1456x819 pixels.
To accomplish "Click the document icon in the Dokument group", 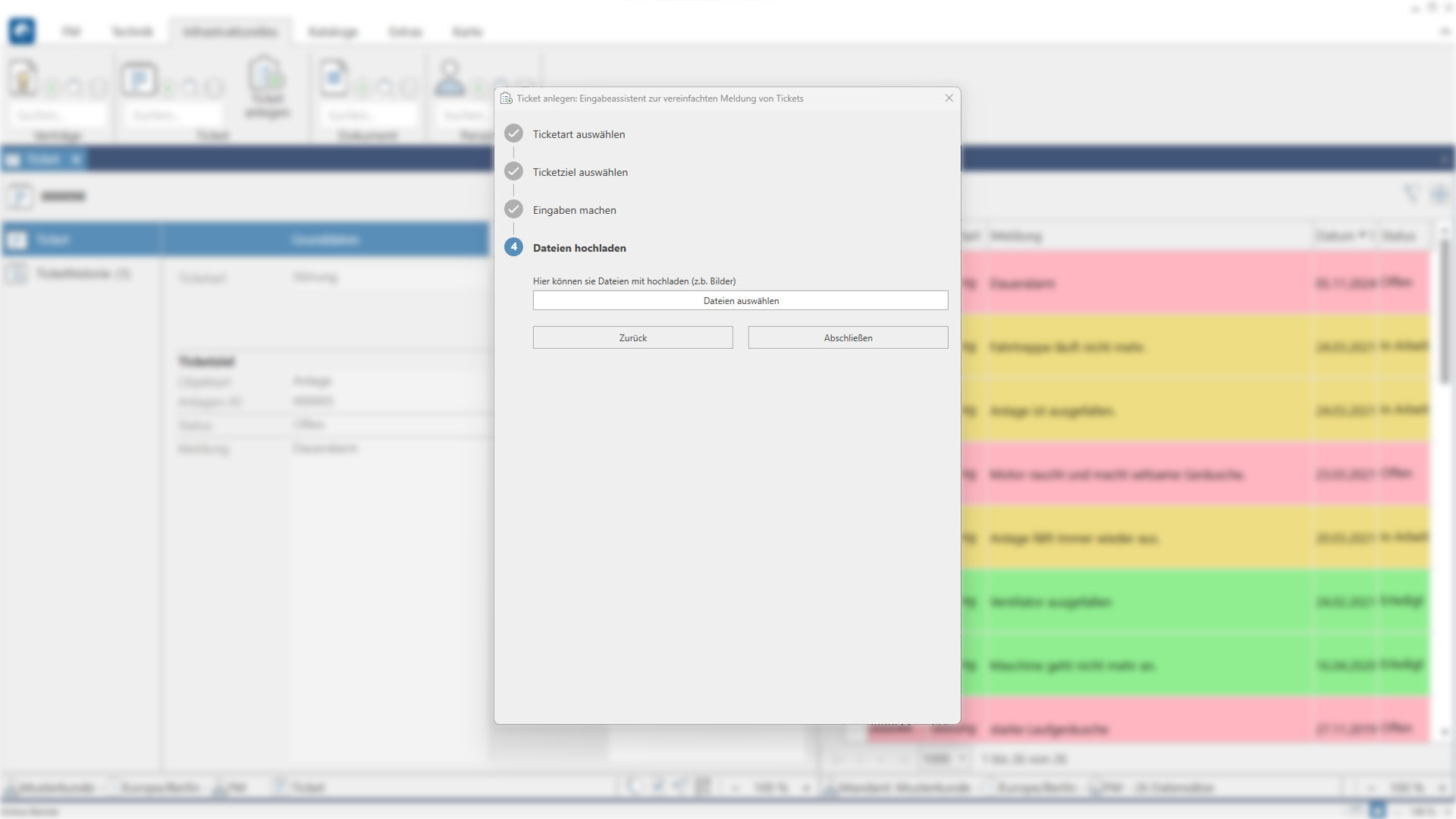I will coord(334,78).
